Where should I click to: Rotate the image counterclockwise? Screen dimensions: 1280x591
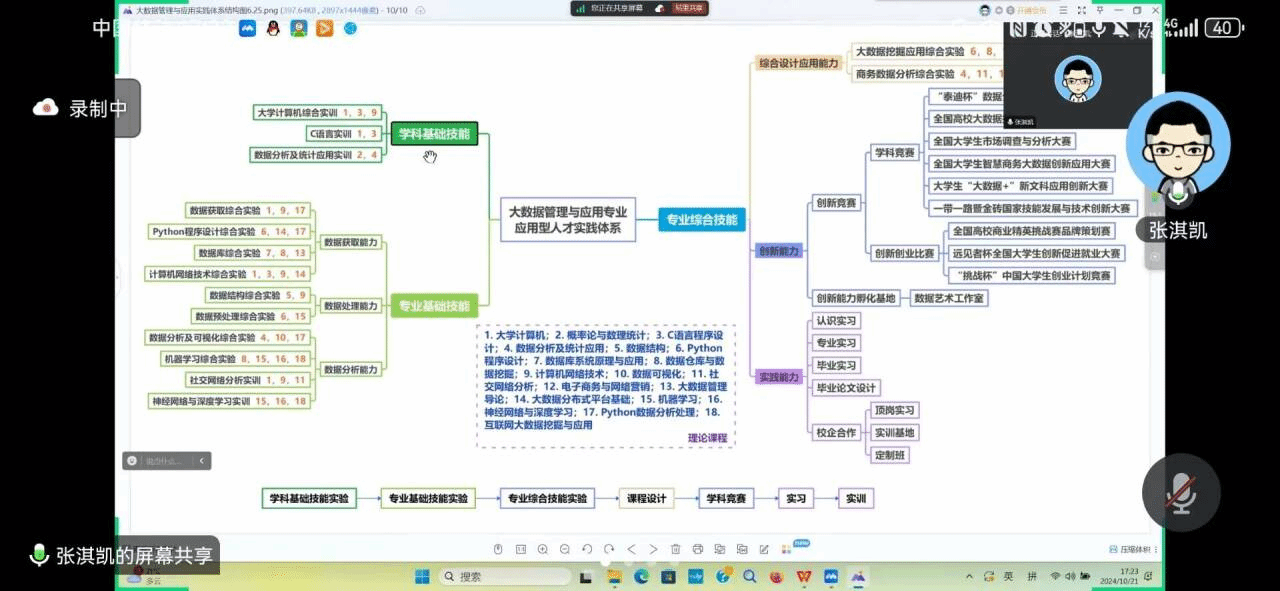586,549
